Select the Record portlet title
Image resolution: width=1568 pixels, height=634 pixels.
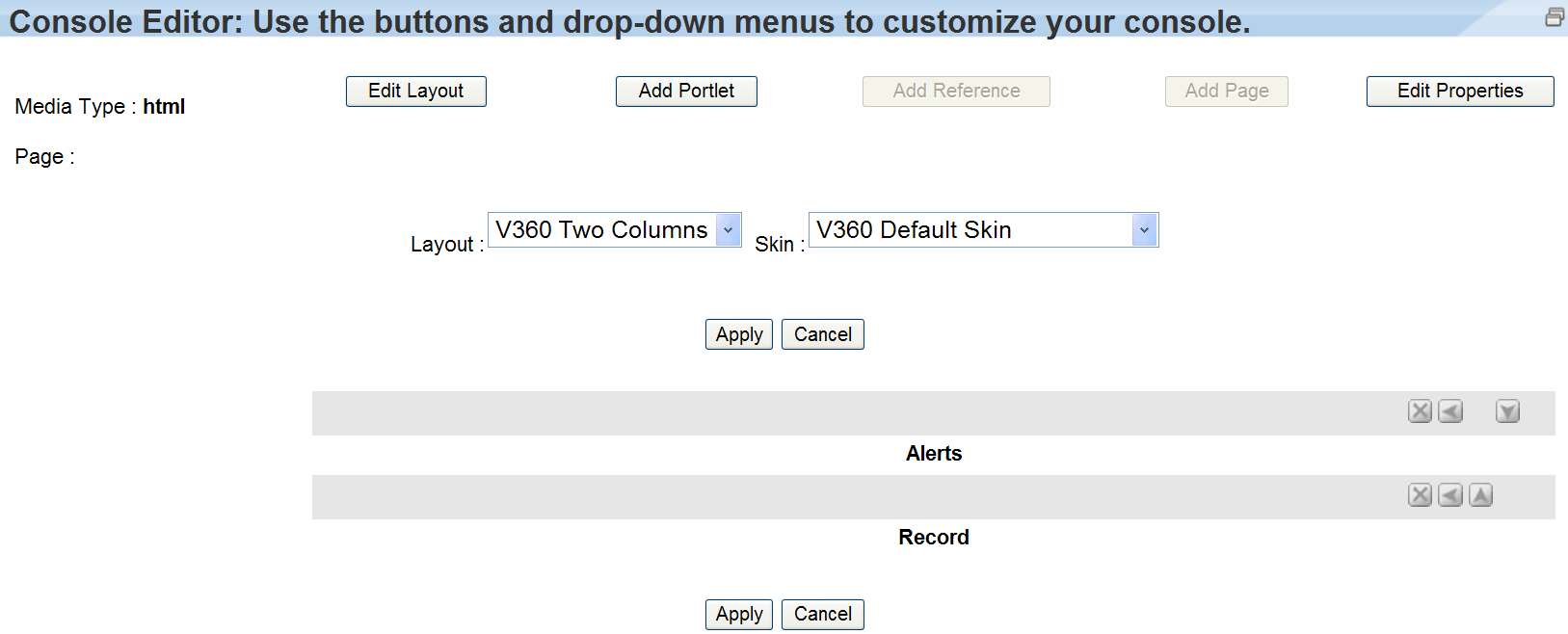click(933, 538)
